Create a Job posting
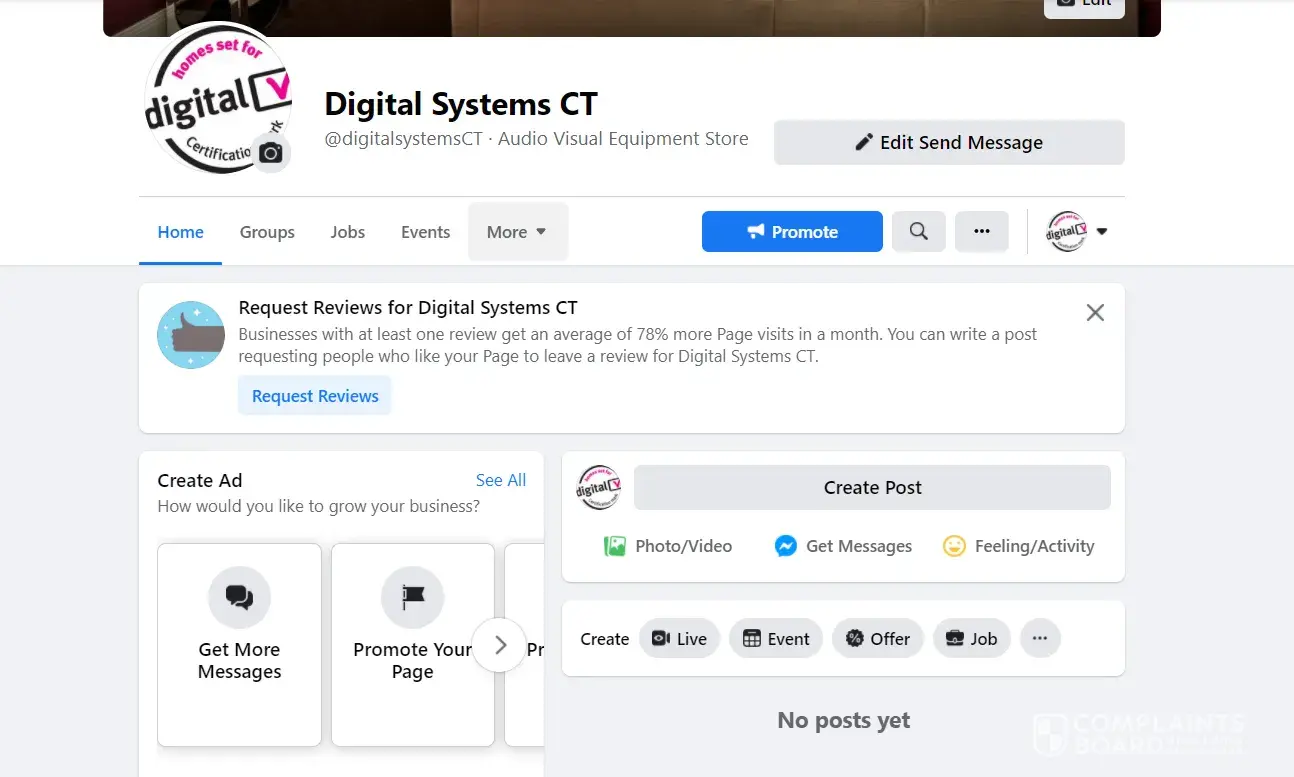Screen dimensions: 1294x777 point(971,639)
